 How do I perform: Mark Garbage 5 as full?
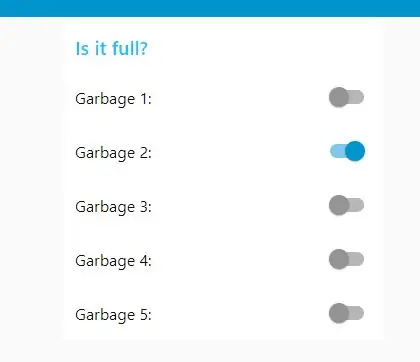pyautogui.click(x=346, y=313)
